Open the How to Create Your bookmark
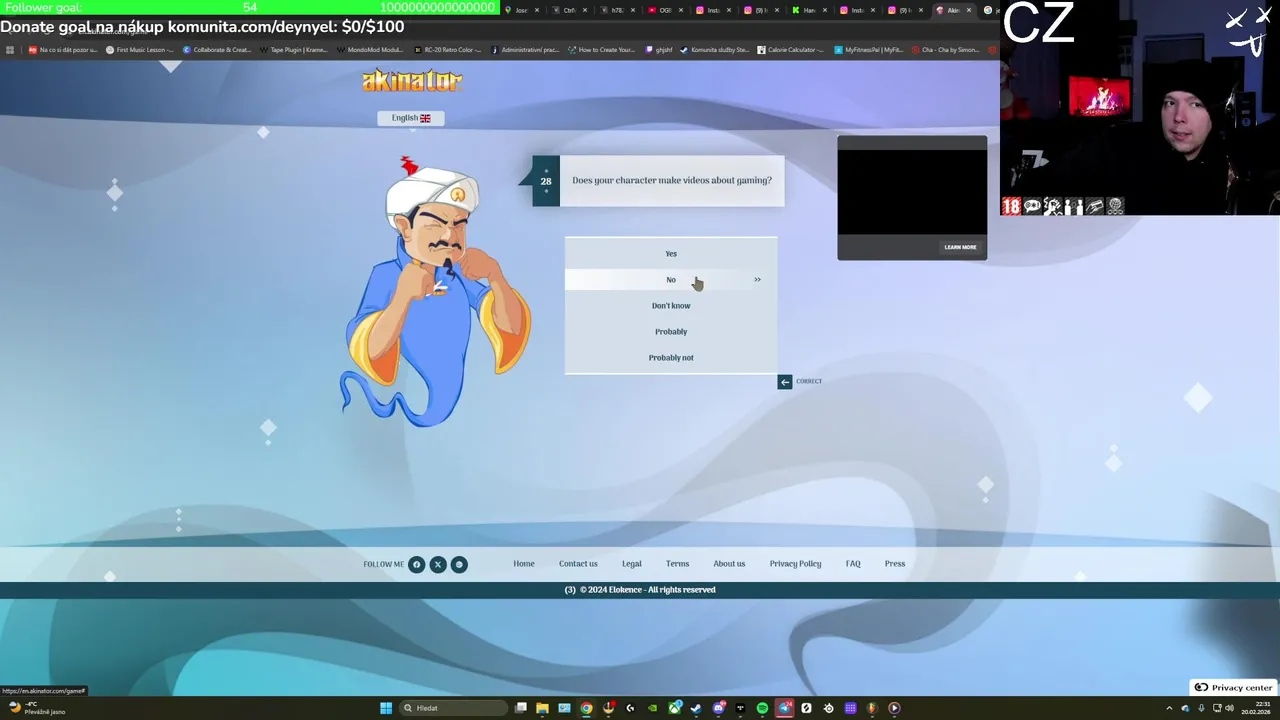The height and width of the screenshot is (720, 1280). pyautogui.click(x=601, y=49)
